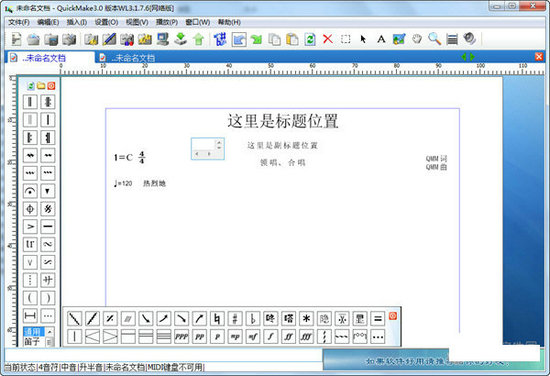Image resolution: width=550 pixels, height=376 pixels.
Task: Select the accent mark symbol in palette
Action: click(30, 227)
